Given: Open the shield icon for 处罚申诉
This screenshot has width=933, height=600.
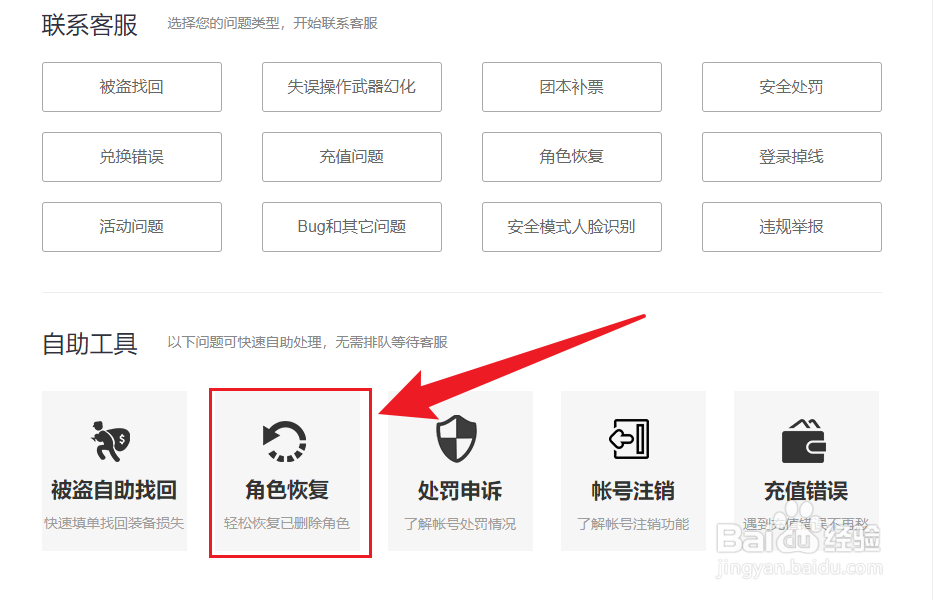Looking at the screenshot, I should pyautogui.click(x=456, y=439).
